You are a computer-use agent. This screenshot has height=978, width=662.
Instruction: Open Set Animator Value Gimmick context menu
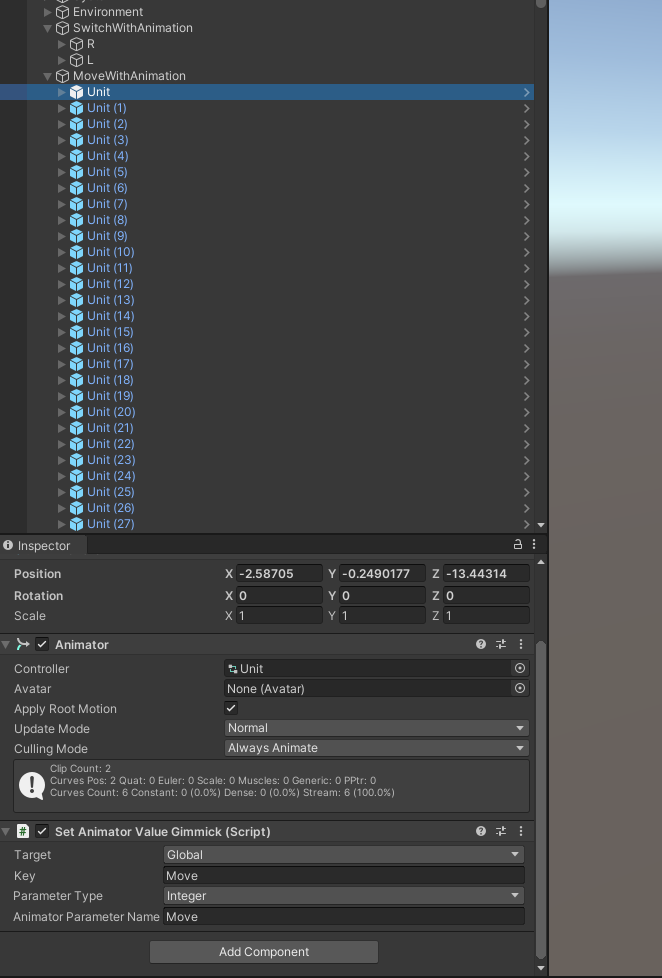520,831
